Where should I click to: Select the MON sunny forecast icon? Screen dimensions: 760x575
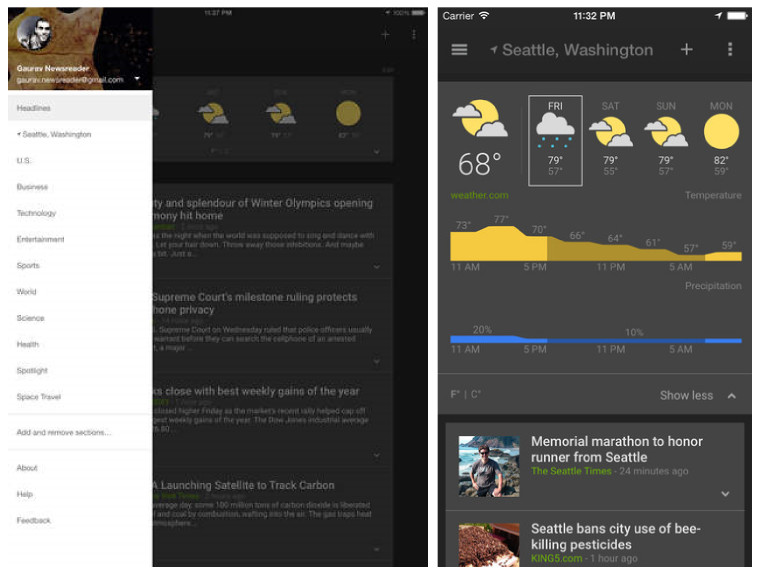point(721,131)
